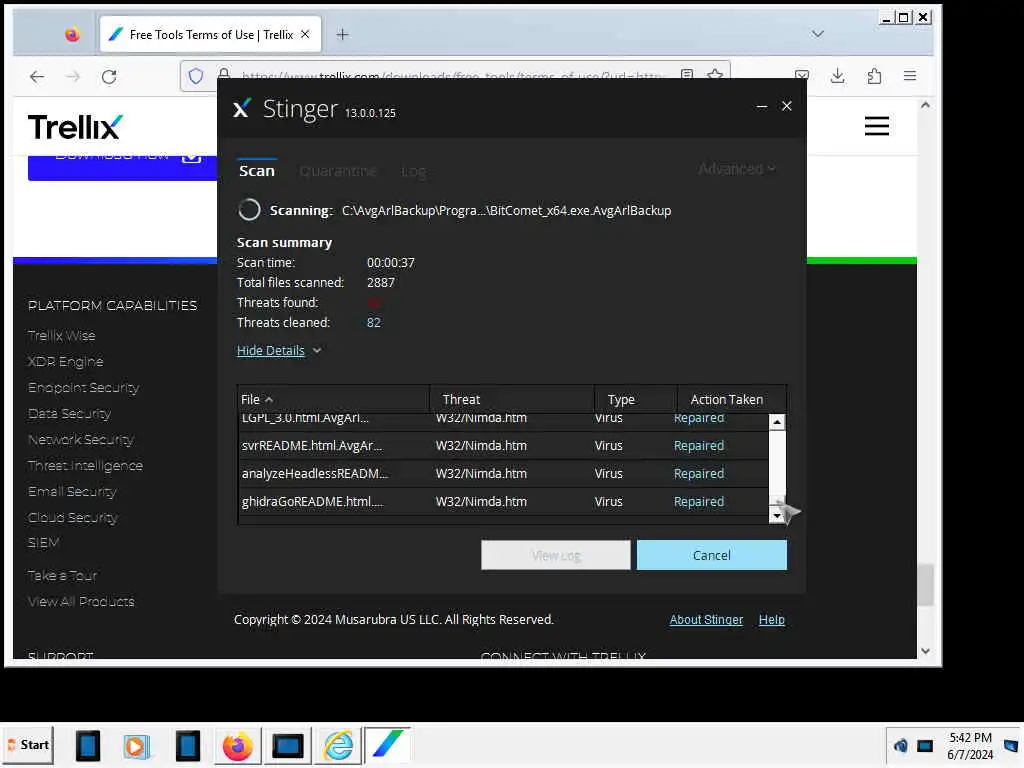Open the Firefox extensions icon
The image size is (1024, 768).
pos(874,76)
